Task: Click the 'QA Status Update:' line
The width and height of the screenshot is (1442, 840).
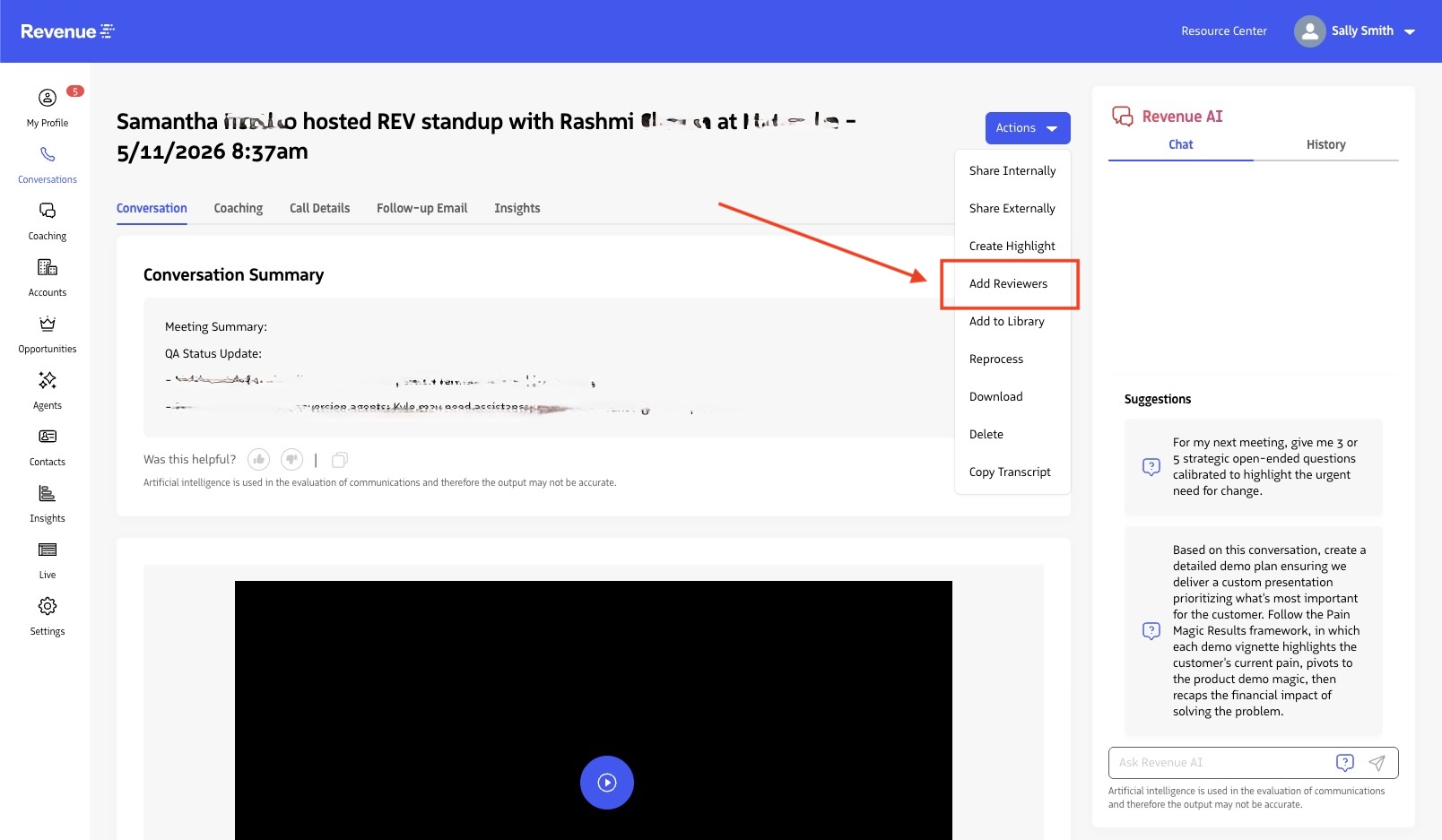Action: [213, 354]
